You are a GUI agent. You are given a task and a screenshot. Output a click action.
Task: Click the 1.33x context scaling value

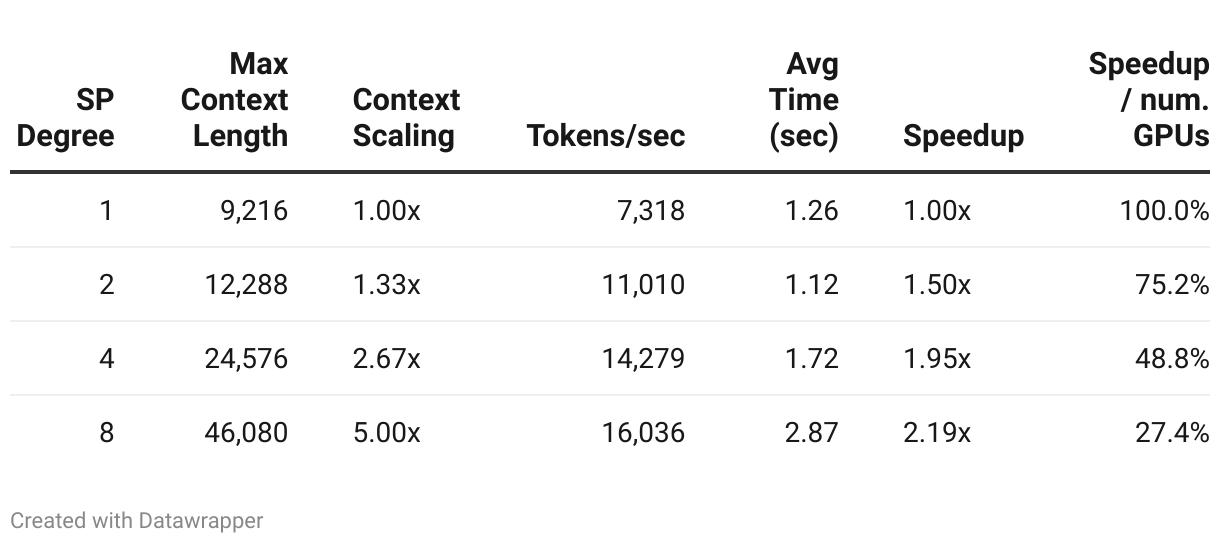(386, 285)
